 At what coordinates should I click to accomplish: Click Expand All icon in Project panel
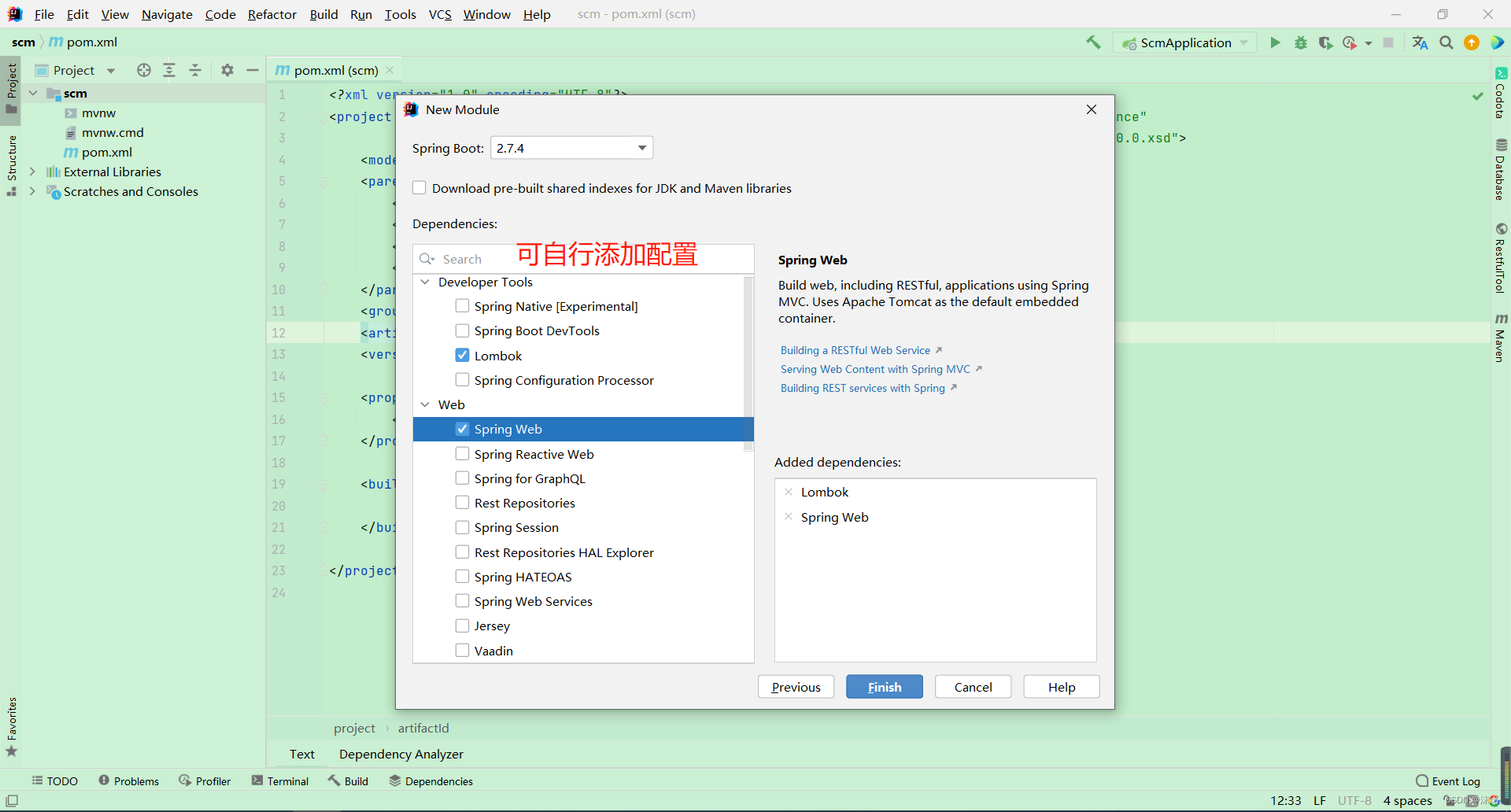click(x=169, y=70)
